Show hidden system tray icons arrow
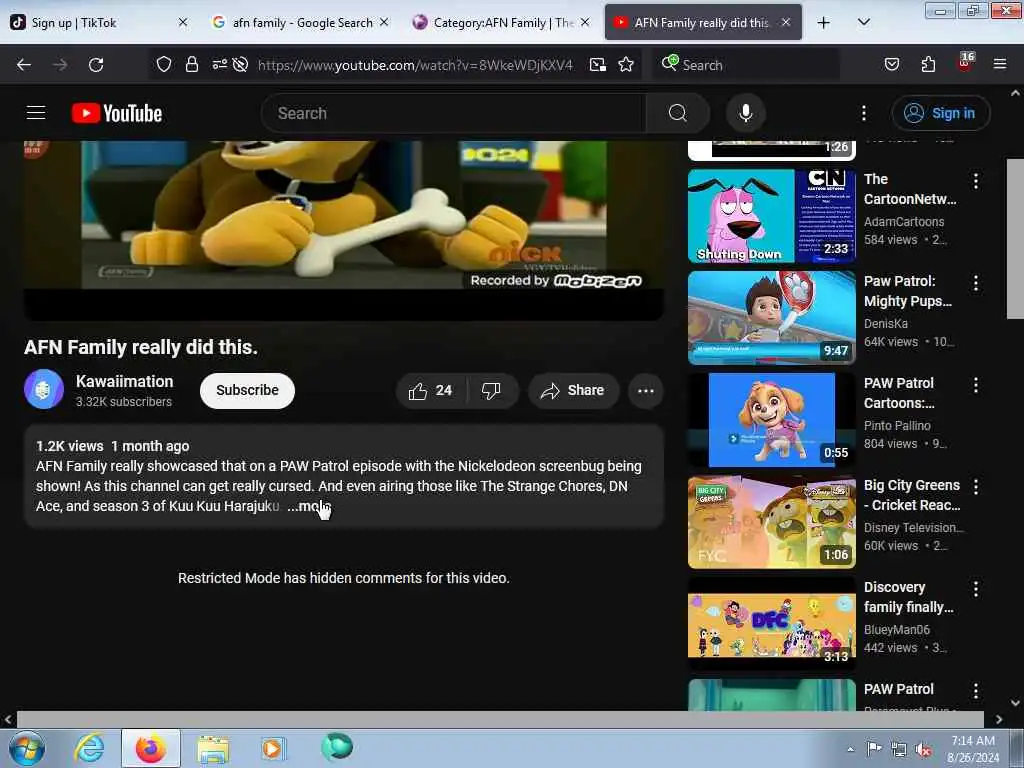 click(850, 749)
